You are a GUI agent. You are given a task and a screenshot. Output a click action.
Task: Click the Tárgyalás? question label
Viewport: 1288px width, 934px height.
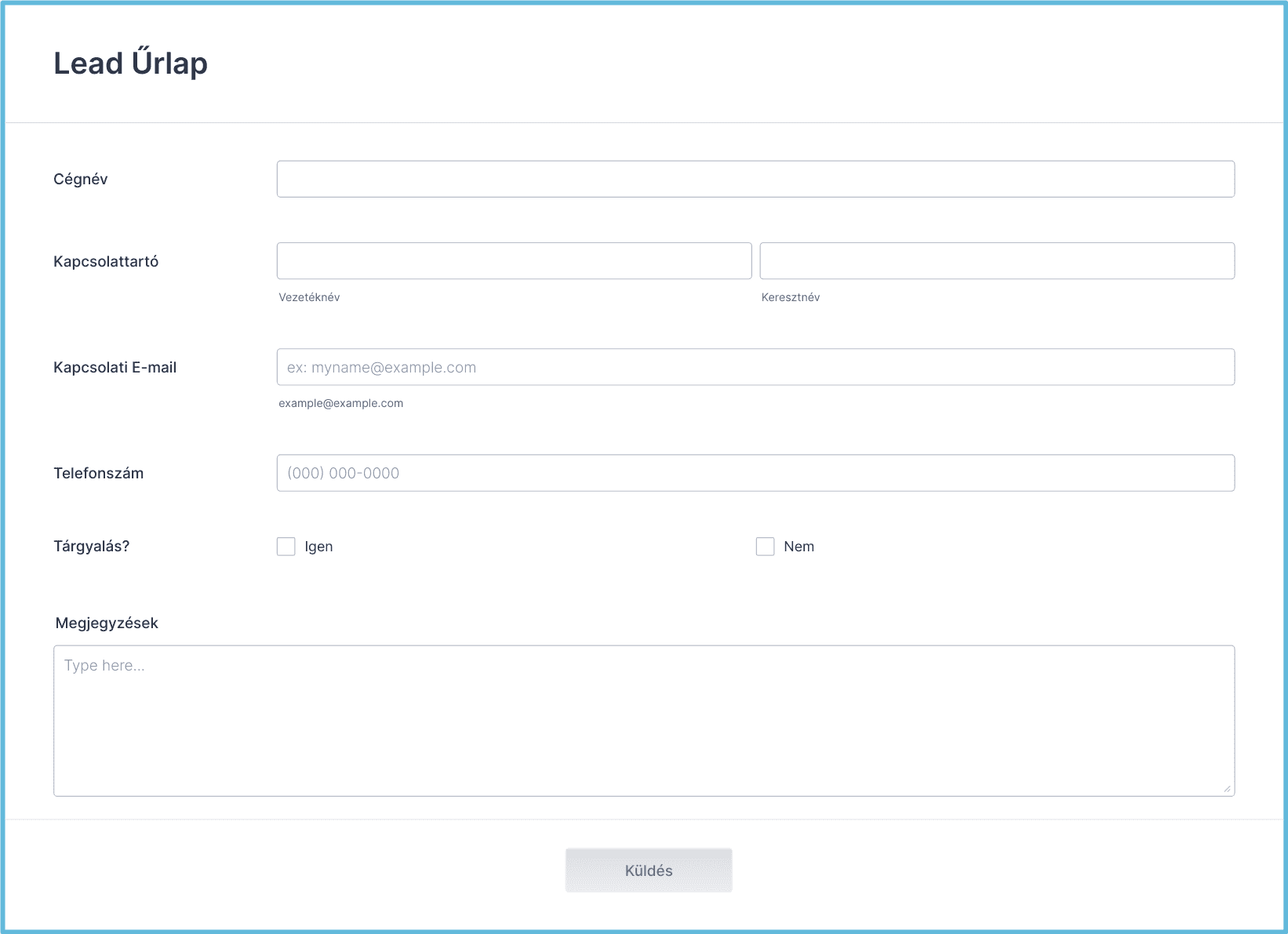click(x=91, y=547)
